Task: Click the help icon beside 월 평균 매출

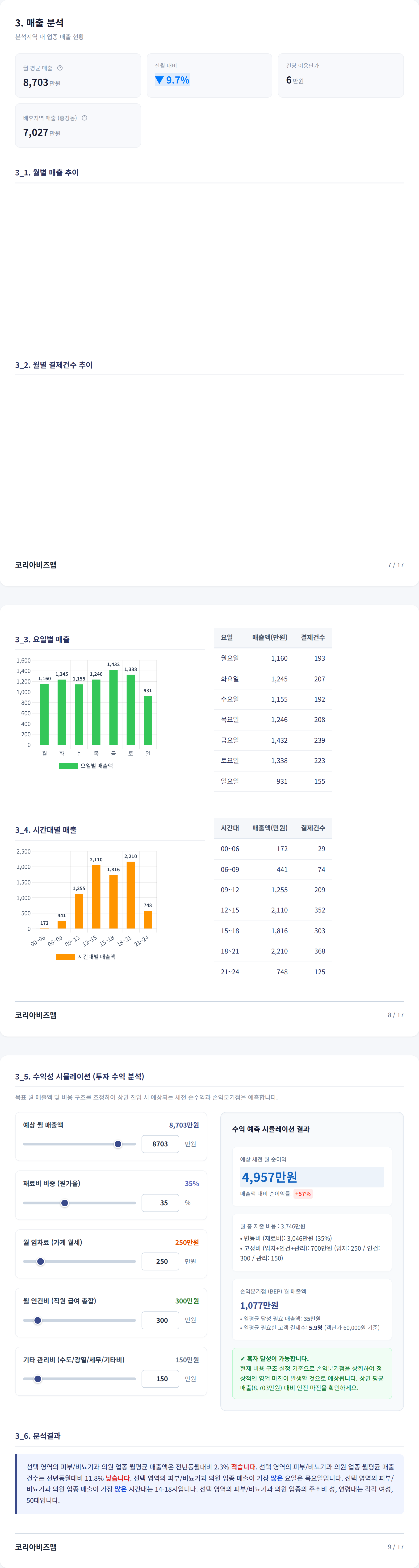Action: 60,68
